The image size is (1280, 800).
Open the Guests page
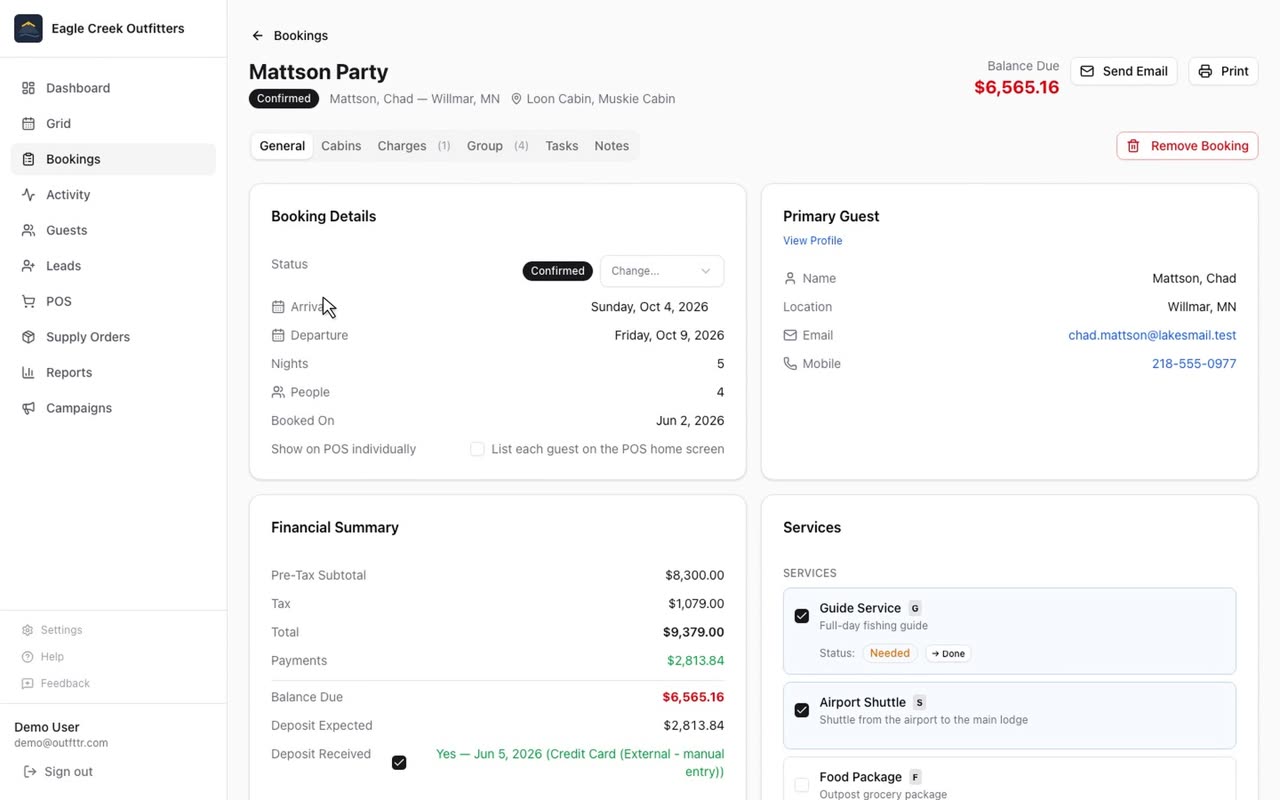click(113, 230)
